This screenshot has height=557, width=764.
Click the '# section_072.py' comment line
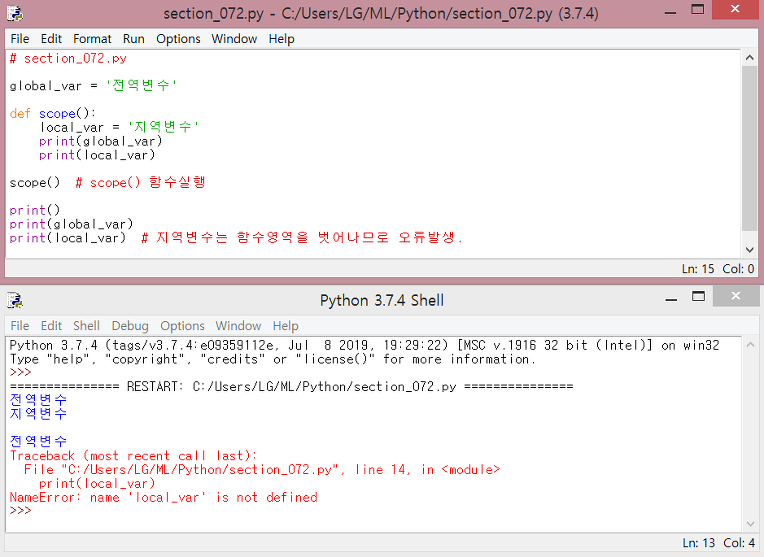coord(68,58)
